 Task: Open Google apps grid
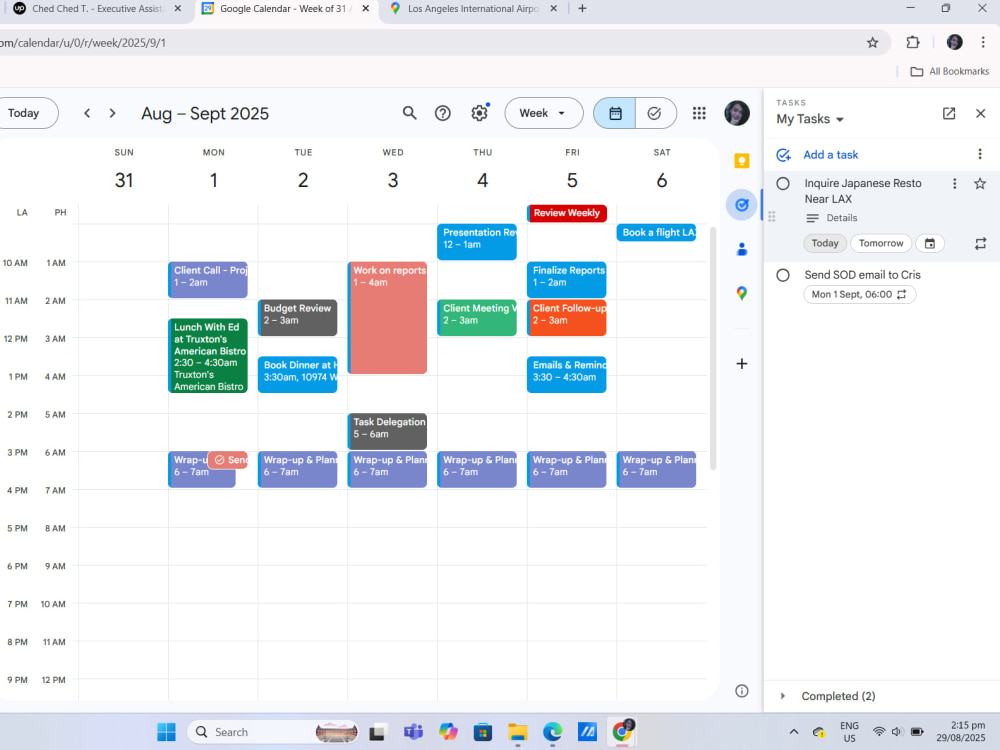click(699, 114)
